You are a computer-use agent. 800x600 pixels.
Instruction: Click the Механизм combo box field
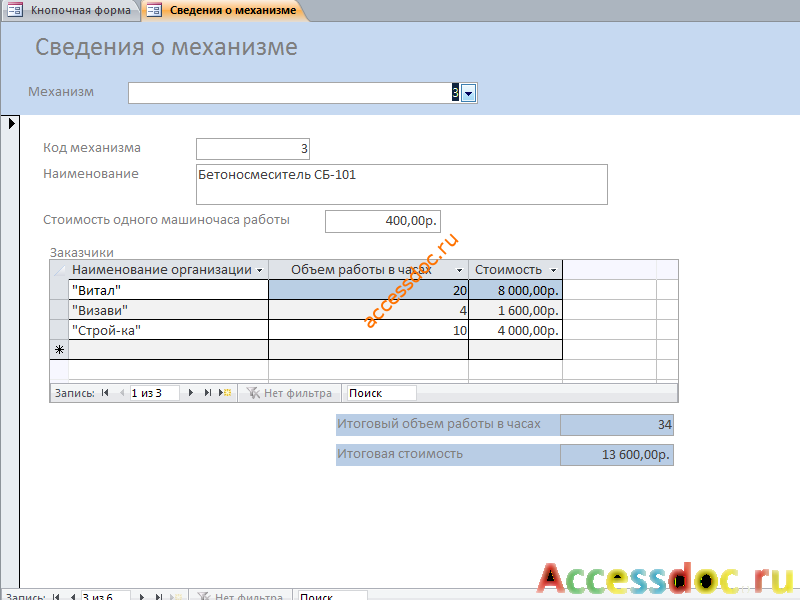(x=294, y=93)
